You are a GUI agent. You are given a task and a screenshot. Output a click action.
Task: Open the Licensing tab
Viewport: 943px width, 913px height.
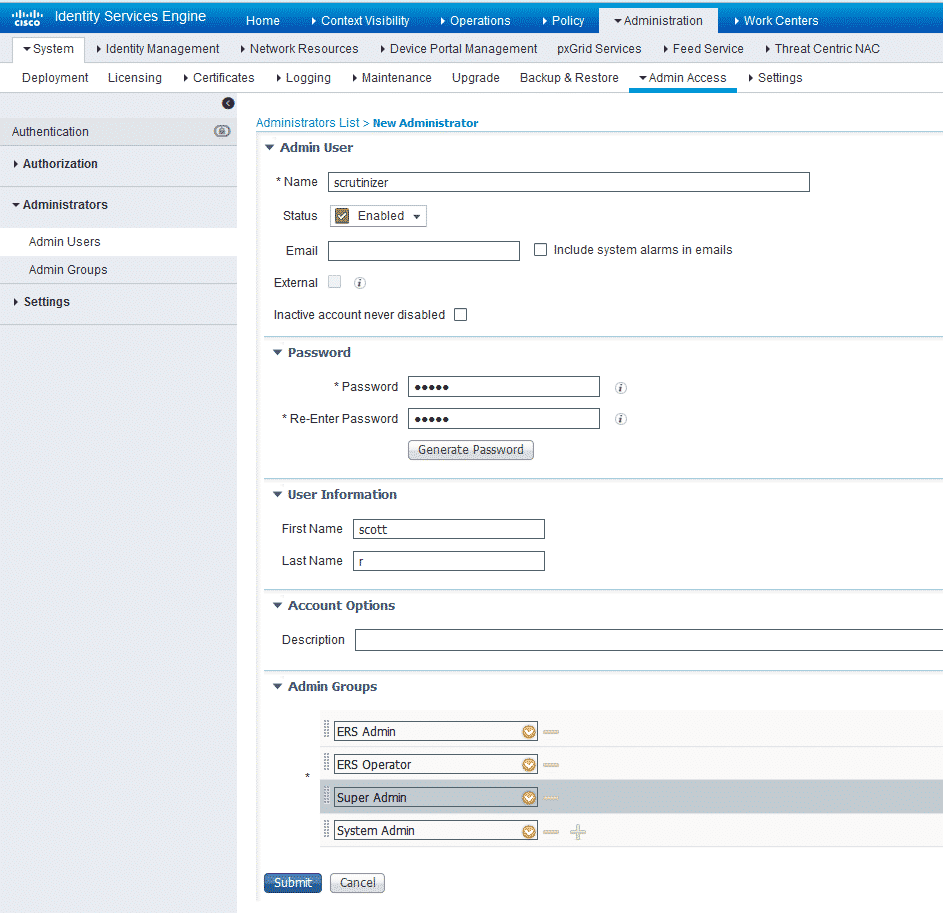click(x=135, y=78)
